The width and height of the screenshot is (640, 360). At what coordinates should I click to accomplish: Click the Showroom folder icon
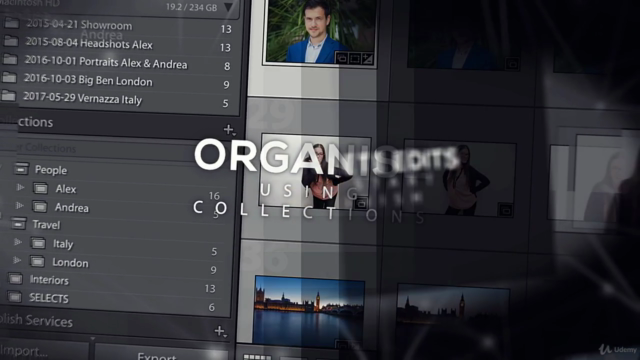pyautogui.click(x=11, y=22)
